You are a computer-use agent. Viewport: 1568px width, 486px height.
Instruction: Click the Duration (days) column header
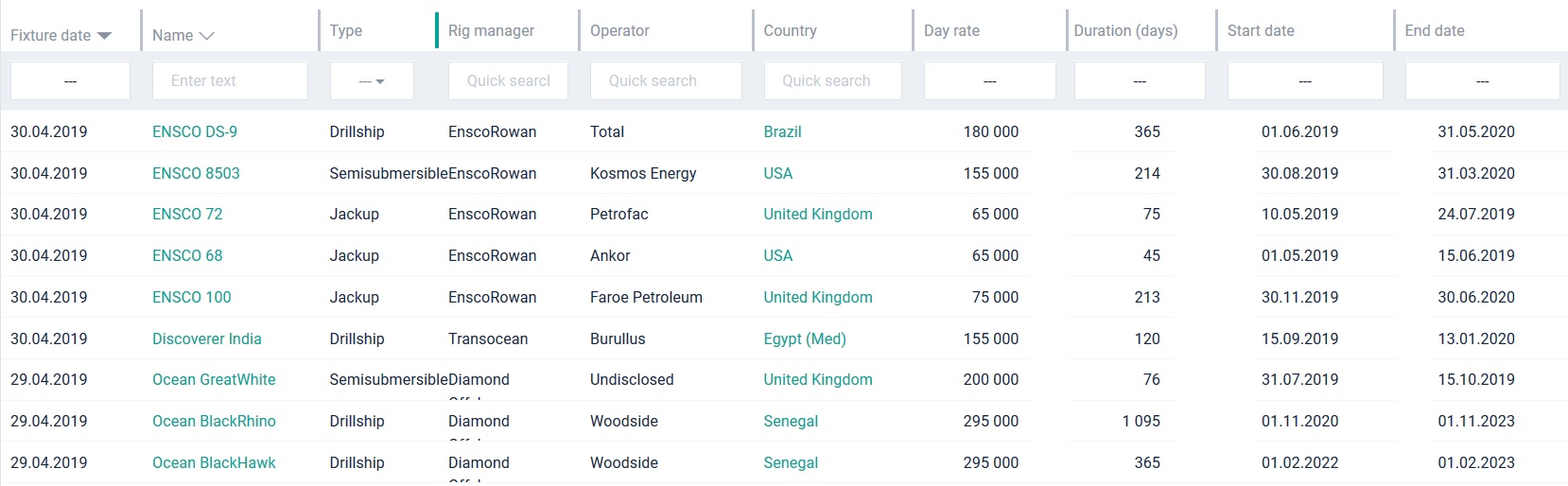coord(1125,31)
